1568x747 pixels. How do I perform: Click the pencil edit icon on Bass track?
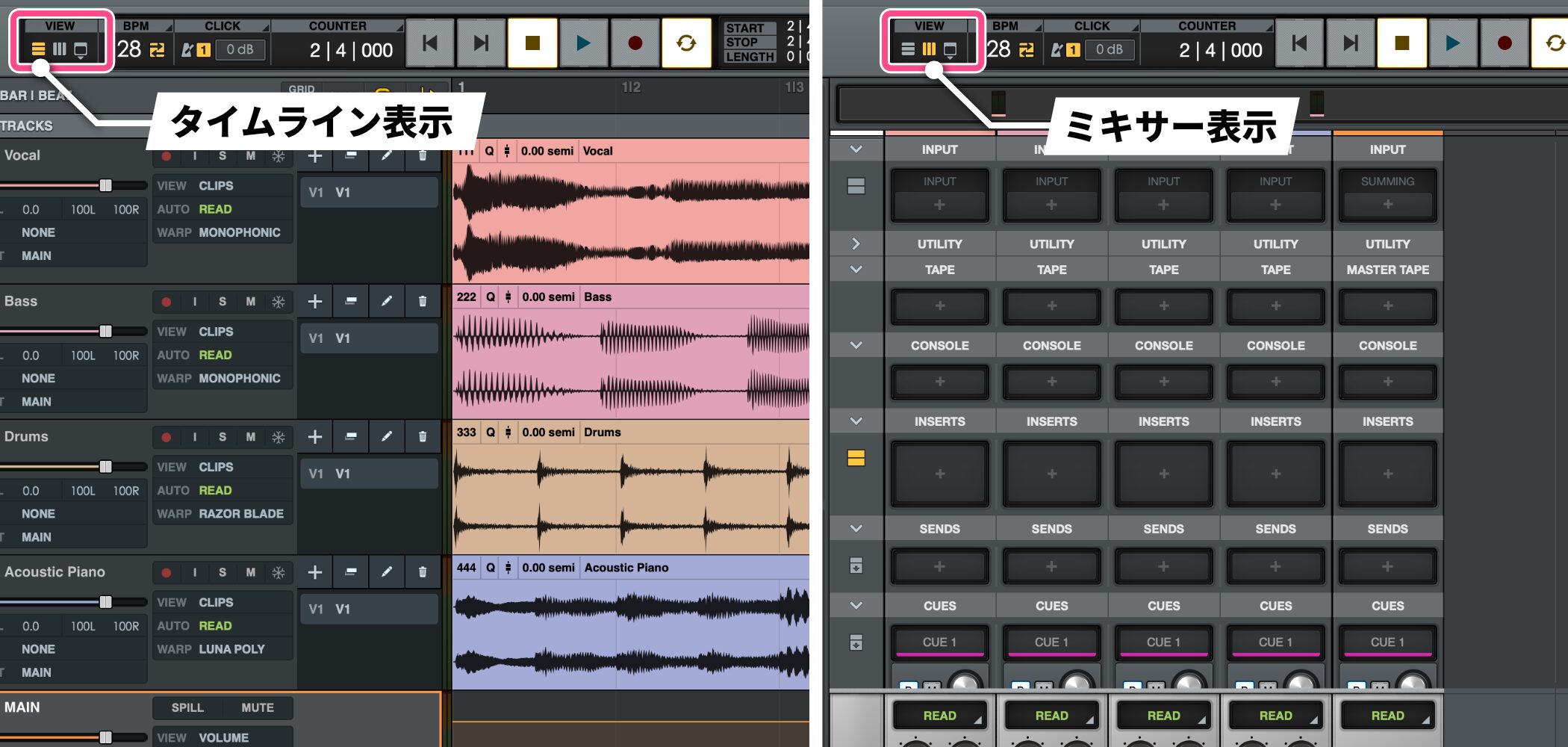[x=387, y=302]
